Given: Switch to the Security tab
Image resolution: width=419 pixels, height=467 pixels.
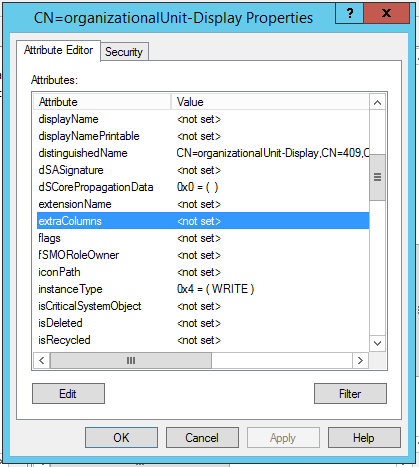Looking at the screenshot, I should [124, 52].
